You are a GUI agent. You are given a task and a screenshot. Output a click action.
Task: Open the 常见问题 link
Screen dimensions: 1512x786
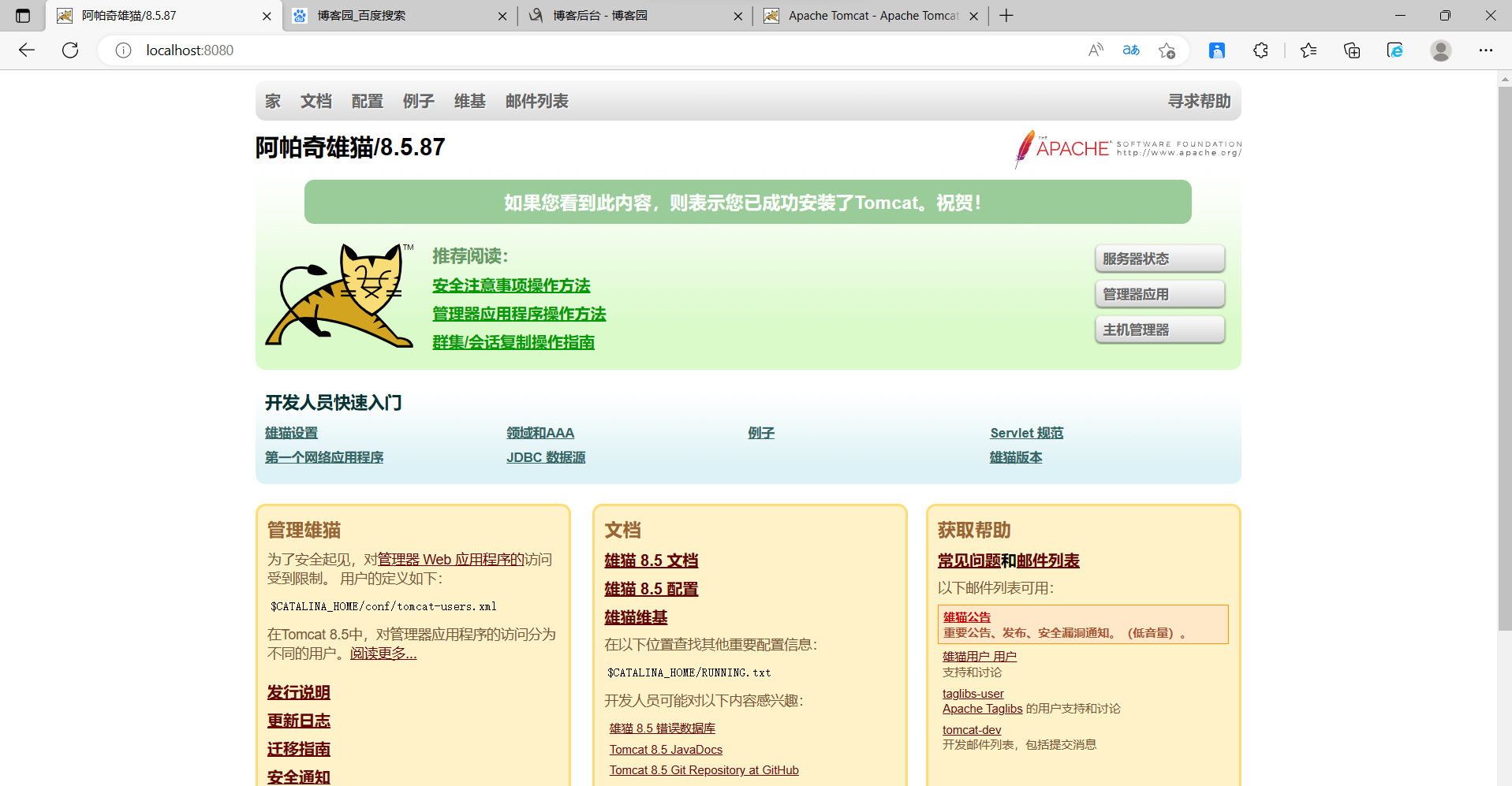tap(969, 561)
